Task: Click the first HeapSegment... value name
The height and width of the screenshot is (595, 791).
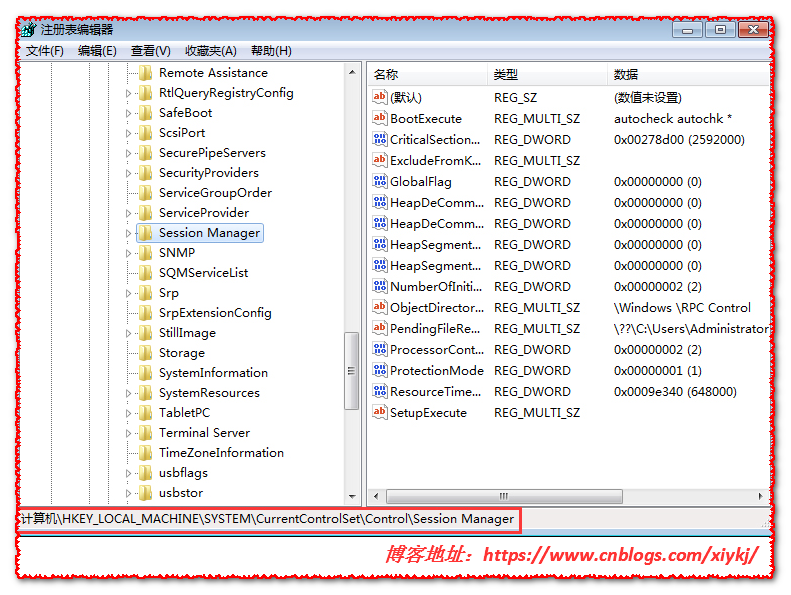Action: 435,244
